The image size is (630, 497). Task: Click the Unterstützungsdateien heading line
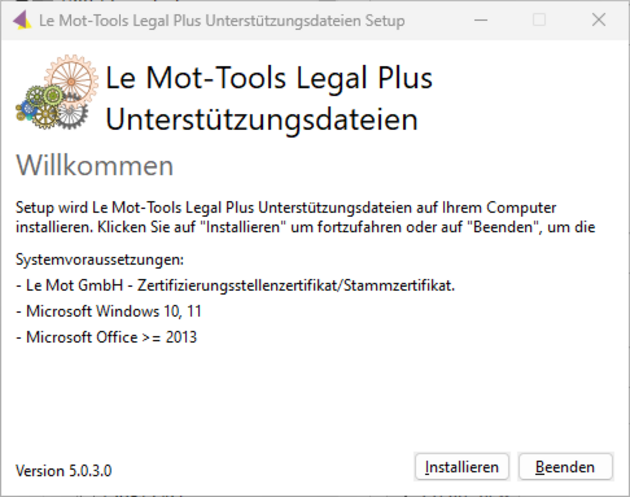point(262,120)
